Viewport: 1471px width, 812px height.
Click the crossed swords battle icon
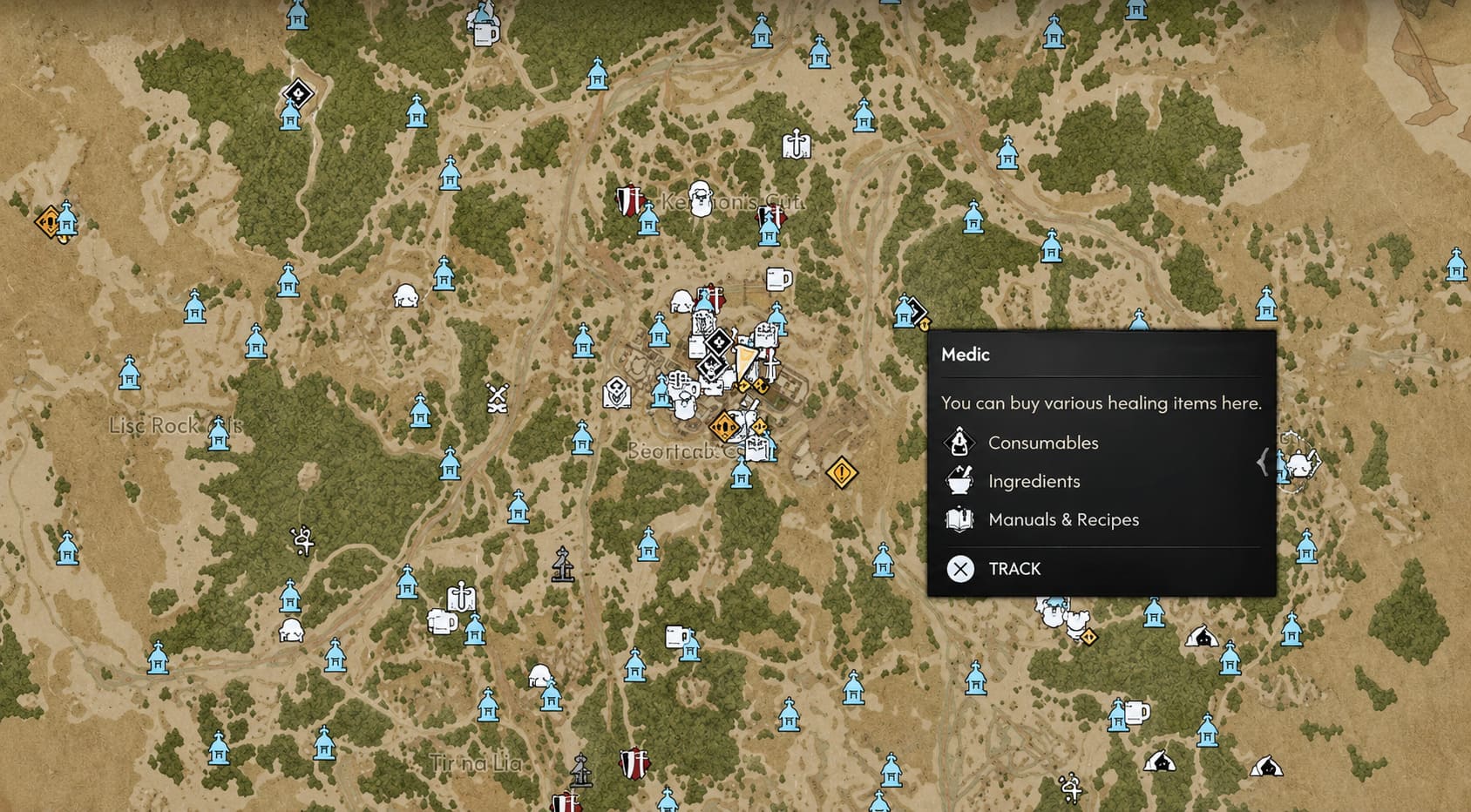(x=497, y=397)
